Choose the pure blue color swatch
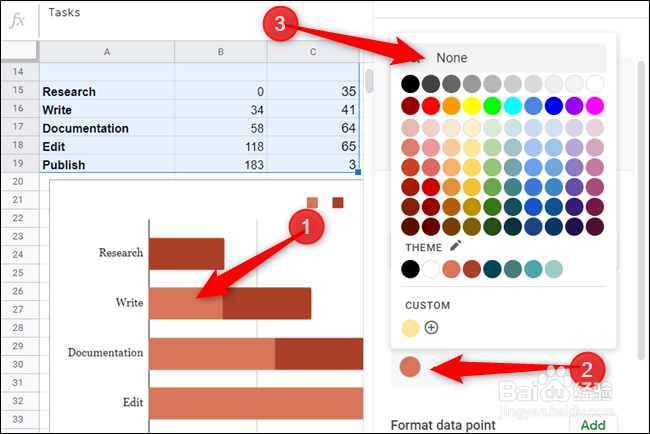This screenshot has width=650, height=434. pyautogui.click(x=554, y=106)
